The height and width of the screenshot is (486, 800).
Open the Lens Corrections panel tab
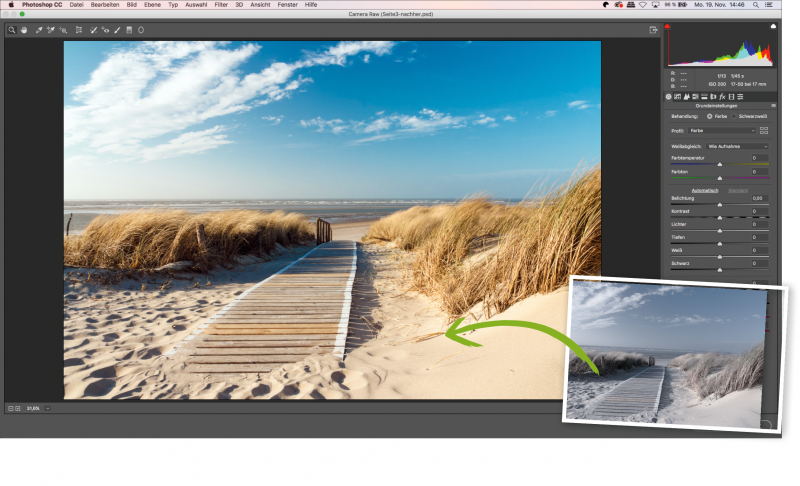pyautogui.click(x=713, y=96)
